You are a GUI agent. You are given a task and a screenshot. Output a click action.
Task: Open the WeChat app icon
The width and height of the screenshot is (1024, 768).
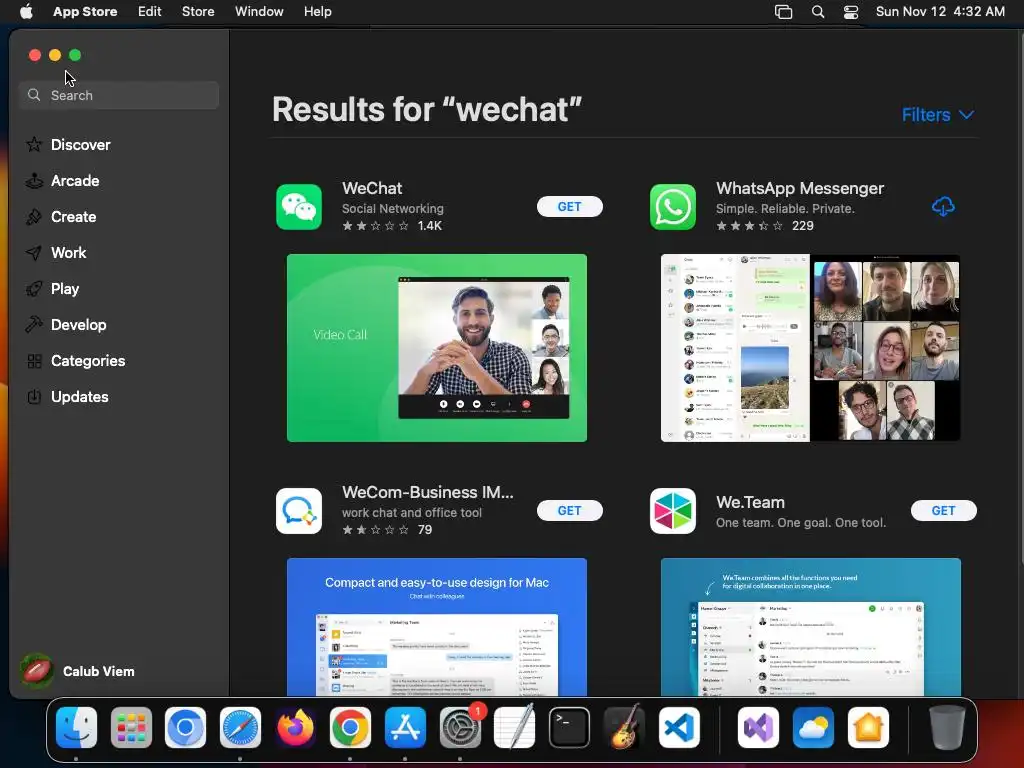298,207
